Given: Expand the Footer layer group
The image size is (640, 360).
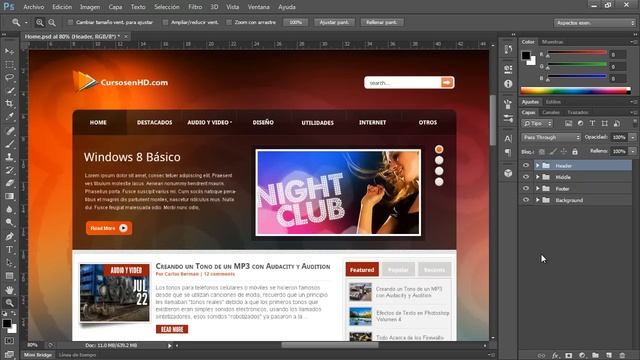Looking at the screenshot, I should tap(538, 188).
